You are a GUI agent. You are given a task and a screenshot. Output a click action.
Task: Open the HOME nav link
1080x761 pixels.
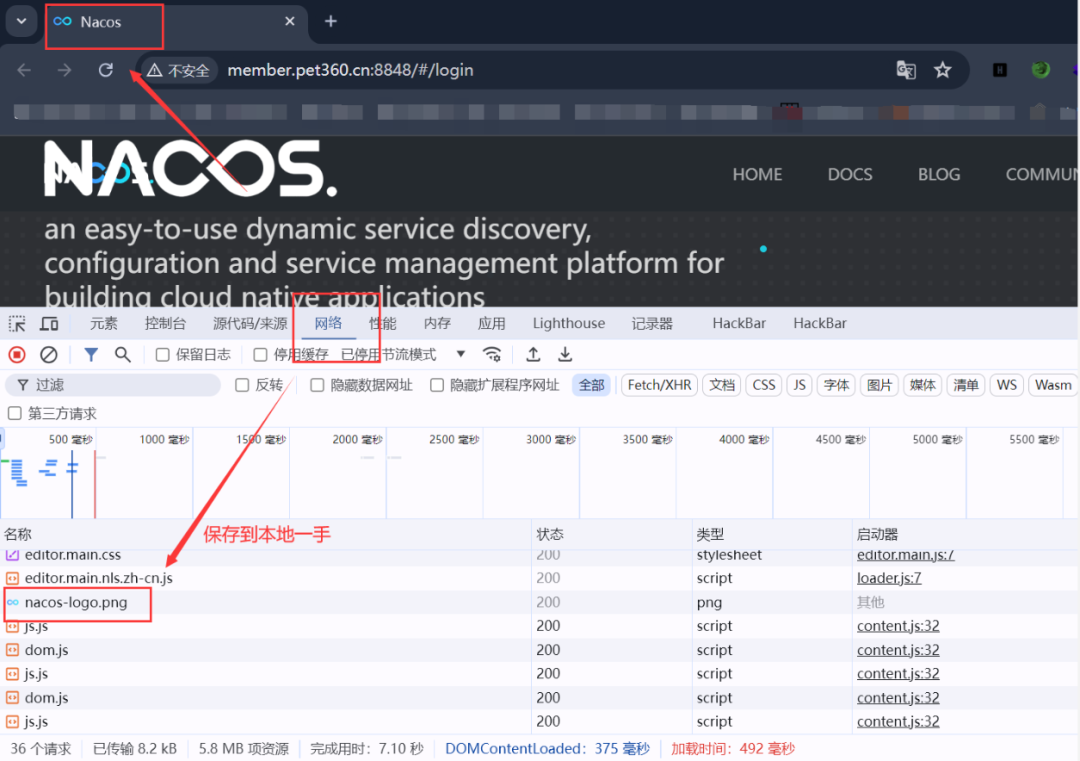pos(757,174)
